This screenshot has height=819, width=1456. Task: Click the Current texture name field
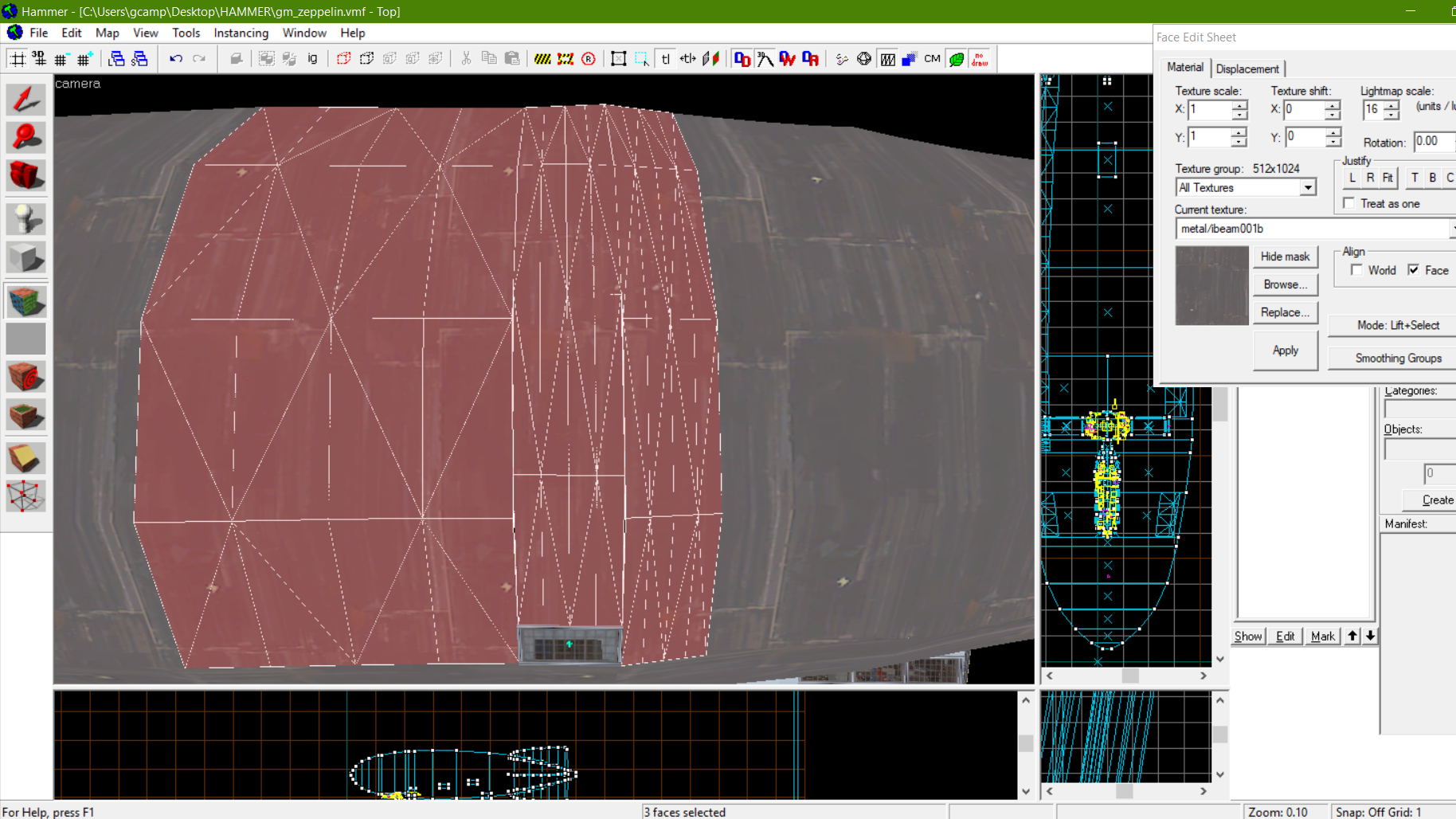(x=1312, y=229)
